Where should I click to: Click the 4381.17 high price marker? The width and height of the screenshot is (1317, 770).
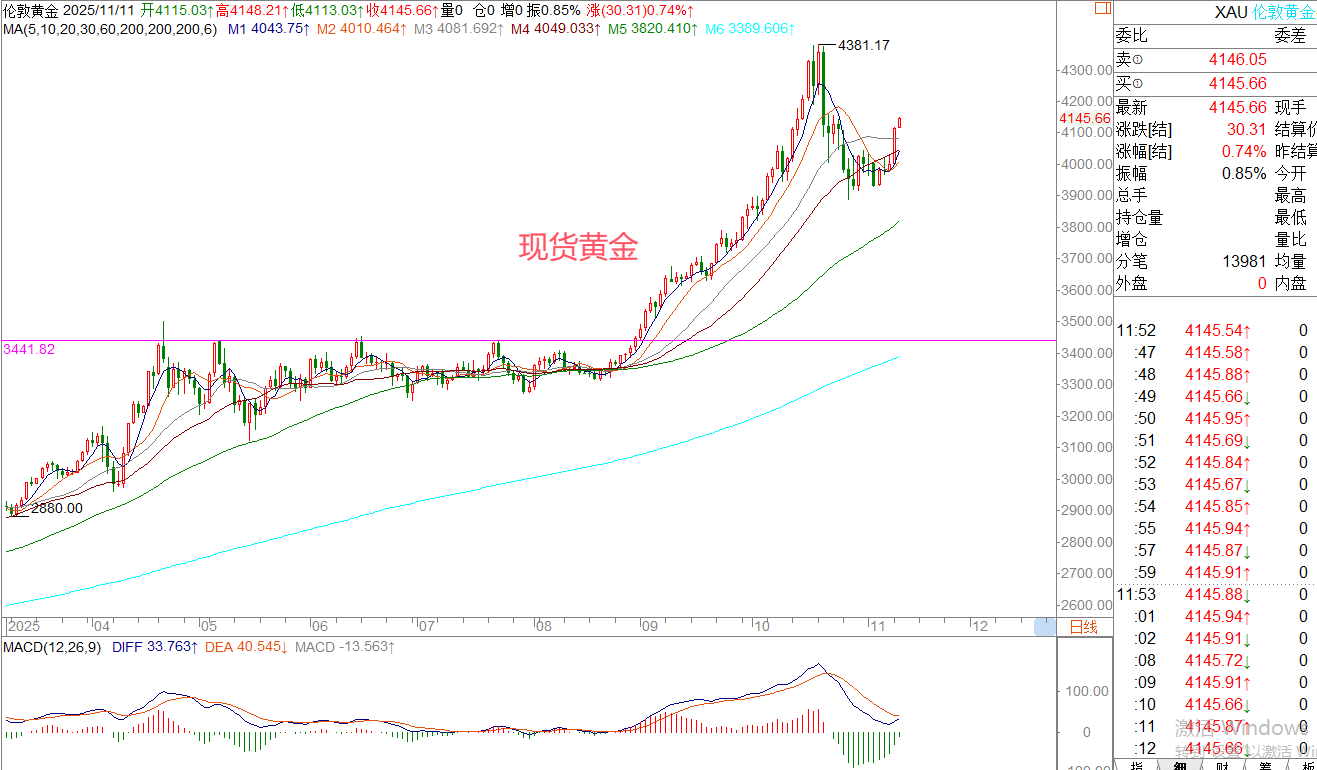coord(863,45)
